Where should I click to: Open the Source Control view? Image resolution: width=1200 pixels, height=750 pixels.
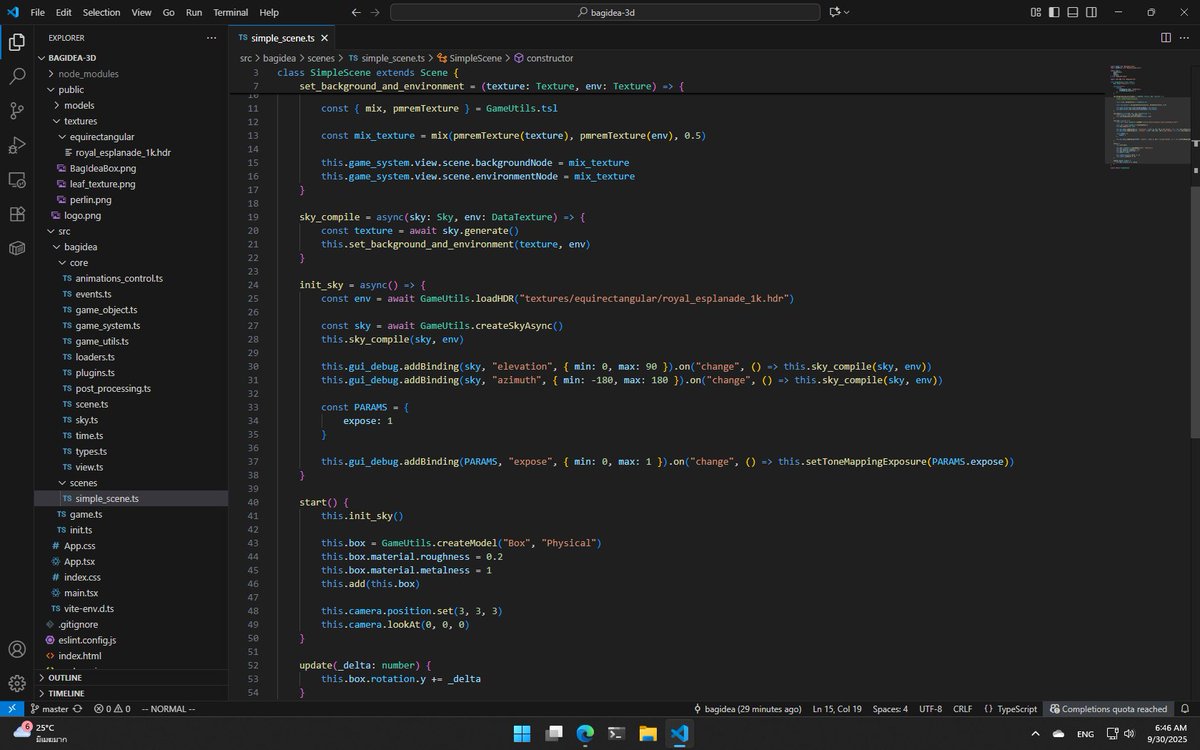point(17,110)
